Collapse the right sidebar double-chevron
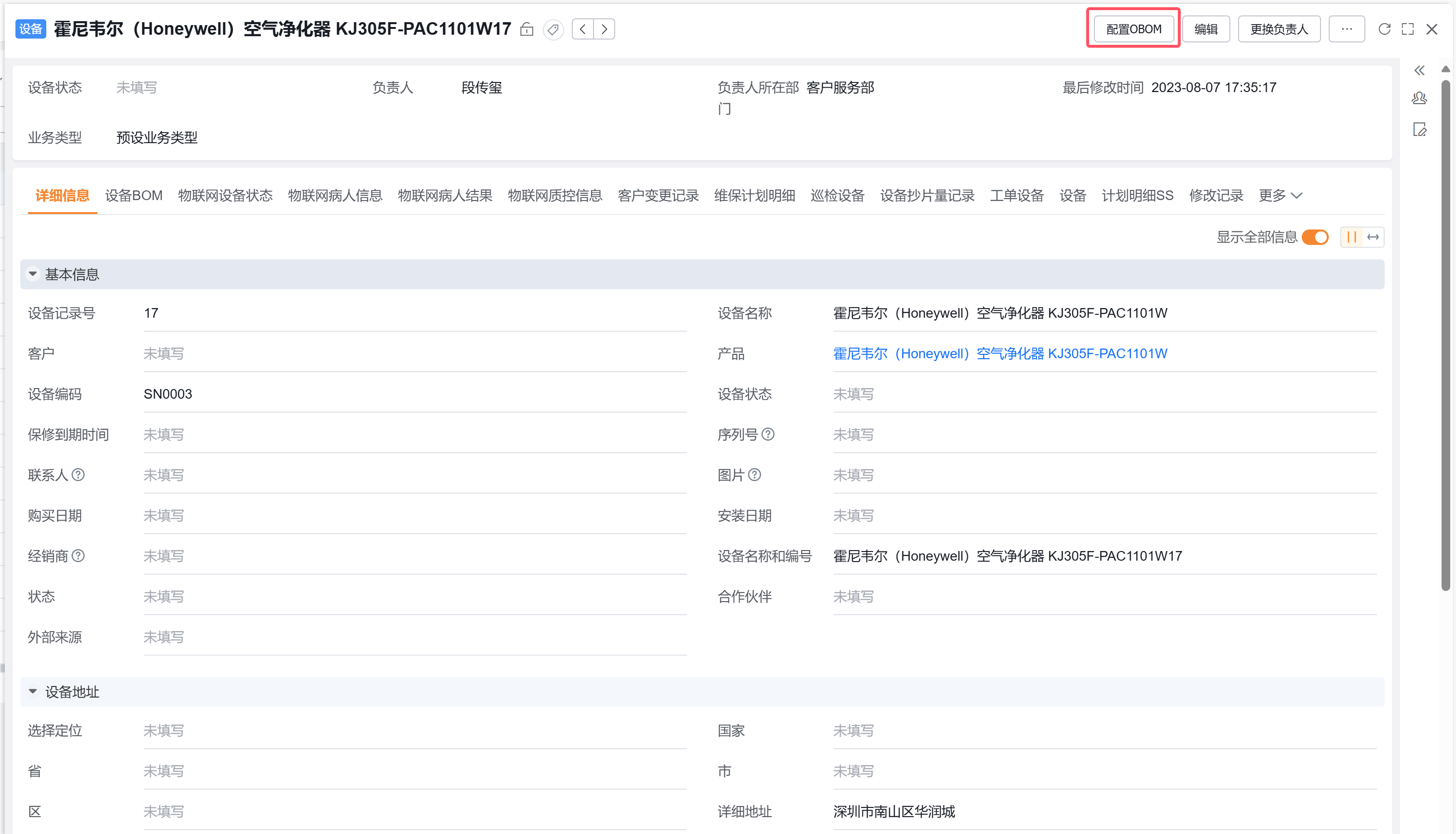This screenshot has height=834, width=1456. [1419, 70]
